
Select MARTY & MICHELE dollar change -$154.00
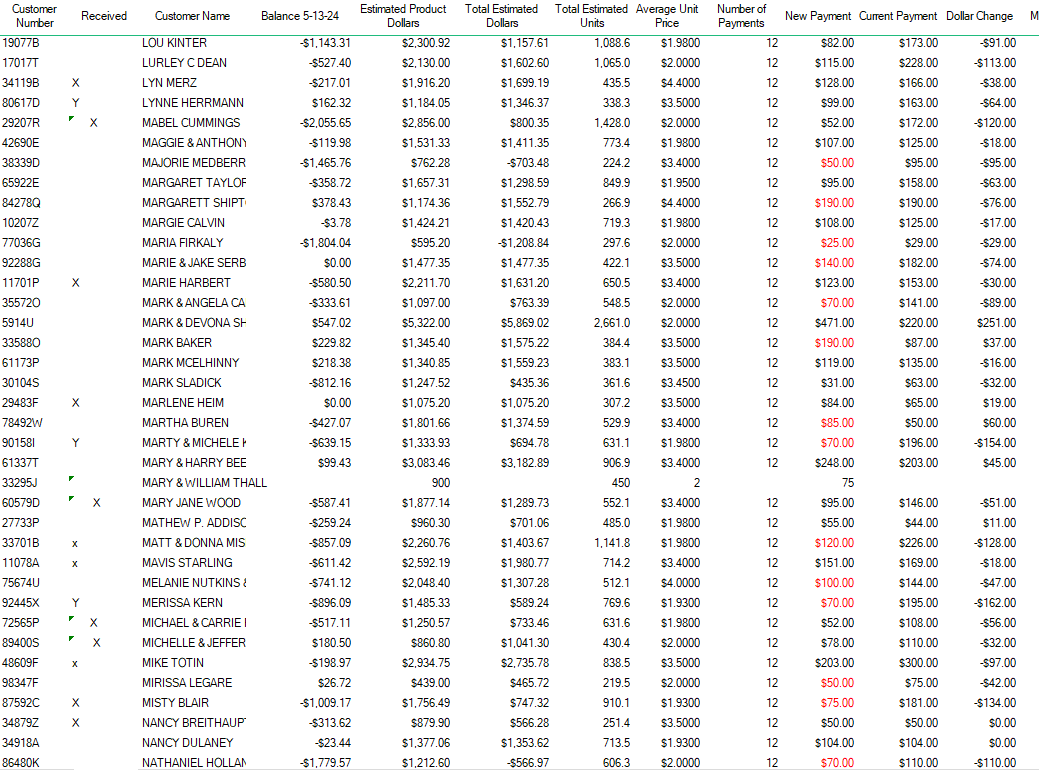995,443
